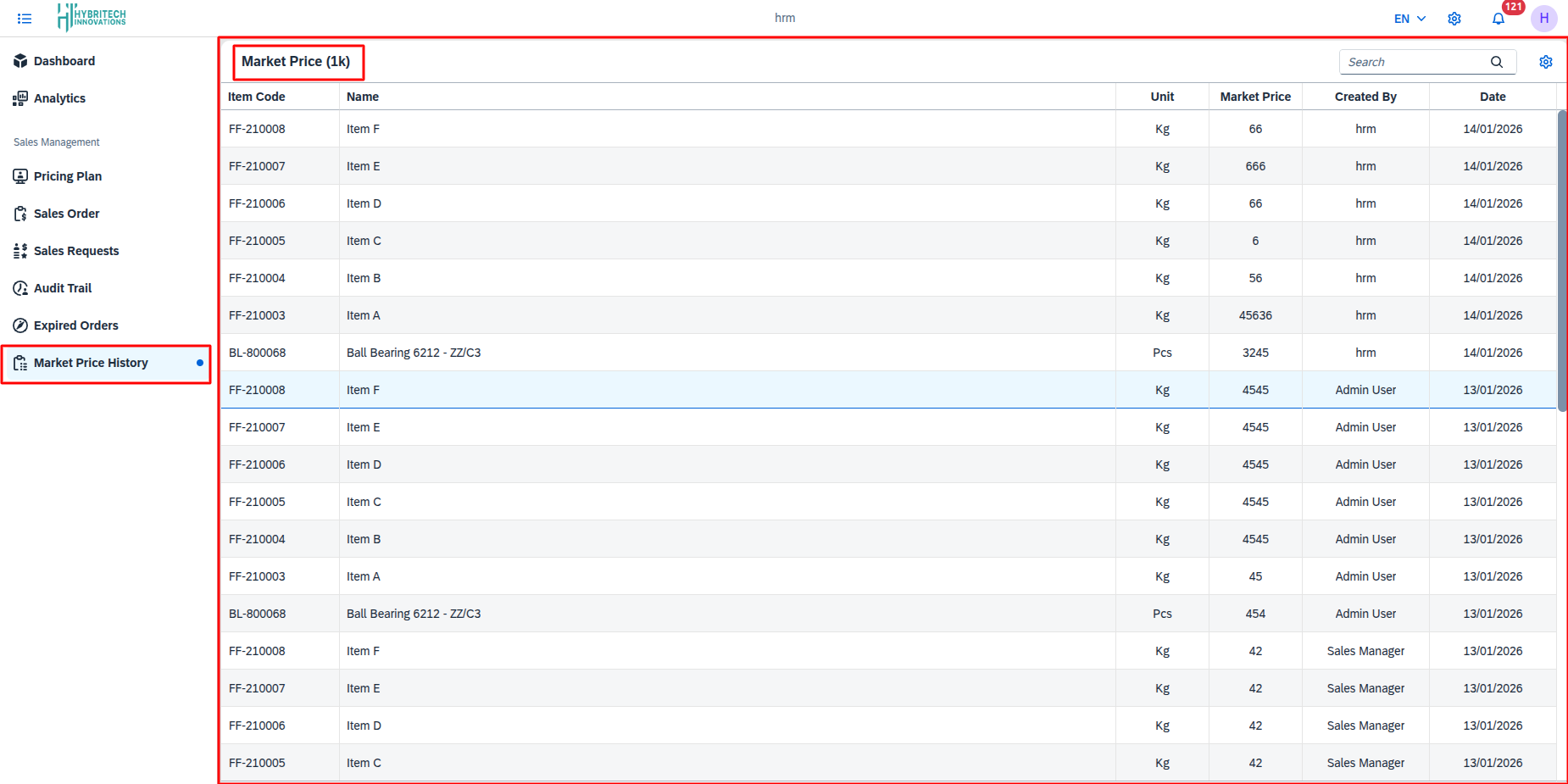Screen dimensions: 1568x784
Task: Click the user avatar H icon
Action: tap(1543, 19)
